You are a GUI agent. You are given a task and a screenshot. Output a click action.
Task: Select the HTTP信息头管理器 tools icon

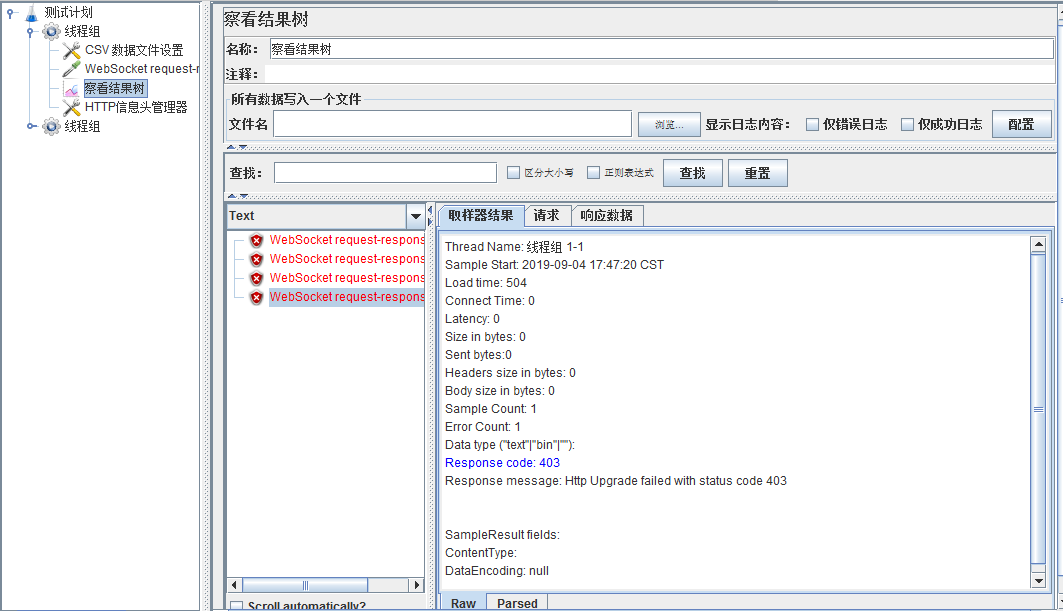pos(72,107)
